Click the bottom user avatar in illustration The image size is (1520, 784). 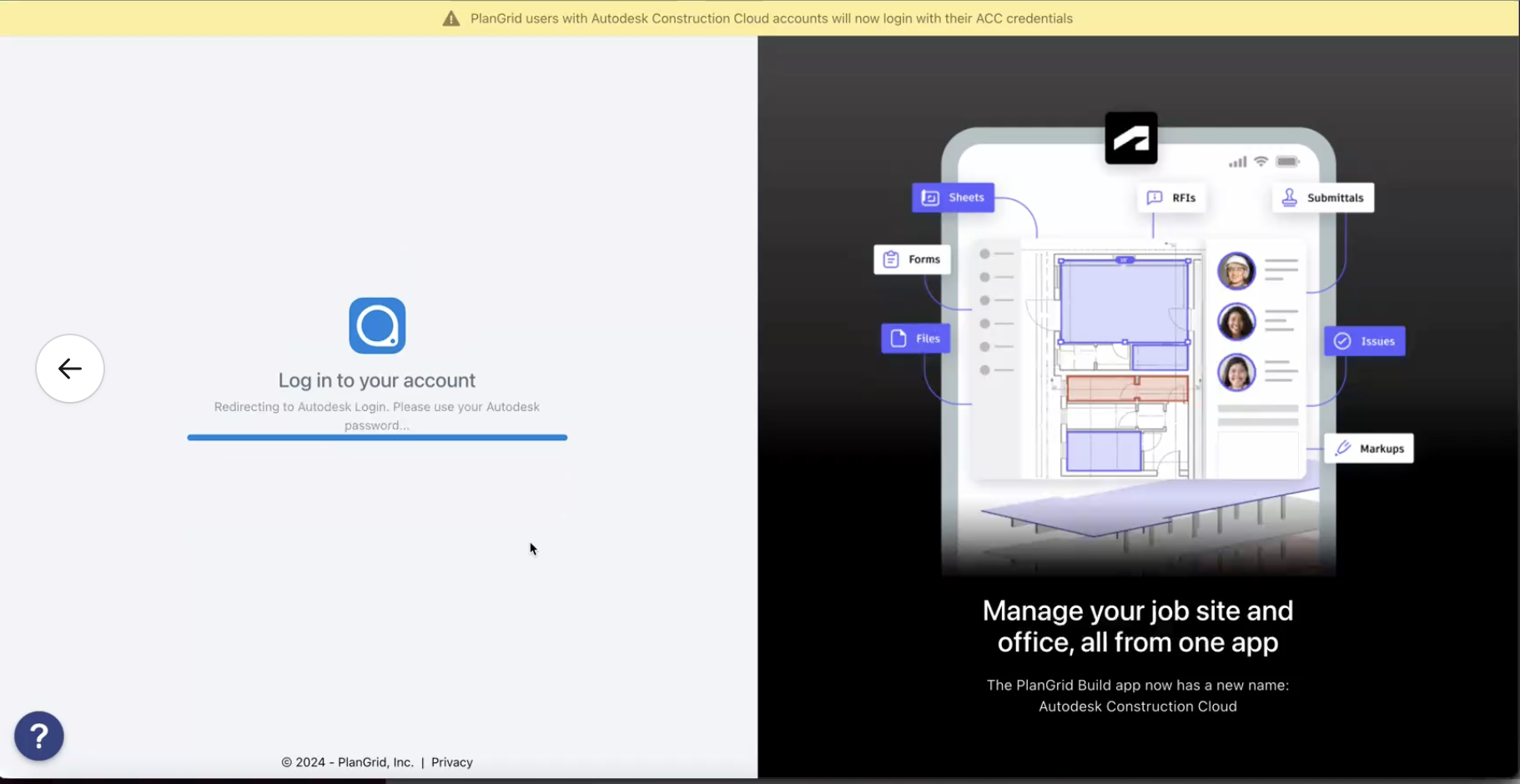pyautogui.click(x=1236, y=373)
